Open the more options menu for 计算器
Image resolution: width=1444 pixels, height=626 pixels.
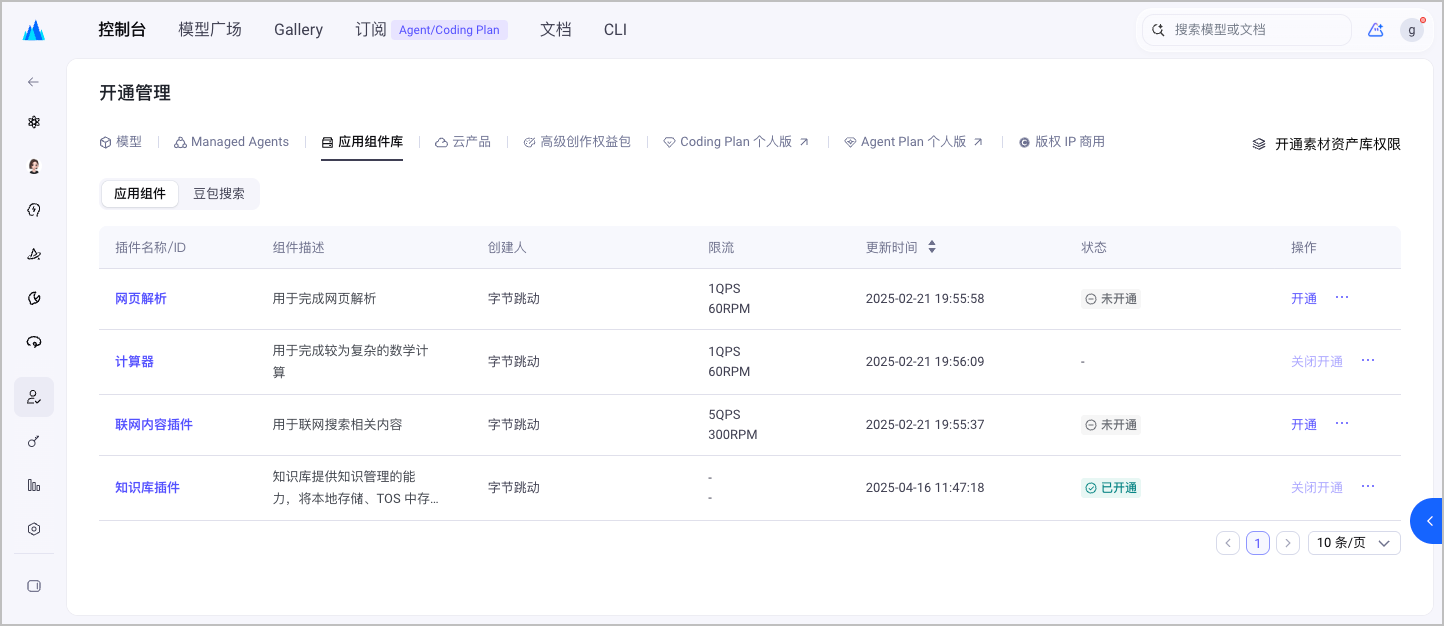pyautogui.click(x=1368, y=360)
